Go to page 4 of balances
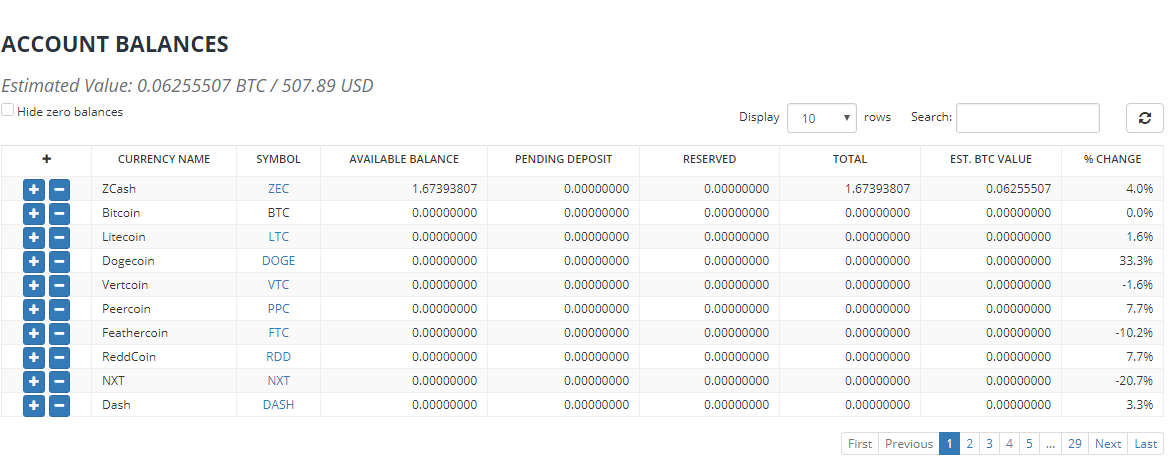Viewport: 1173px width, 473px height. (x=1009, y=444)
